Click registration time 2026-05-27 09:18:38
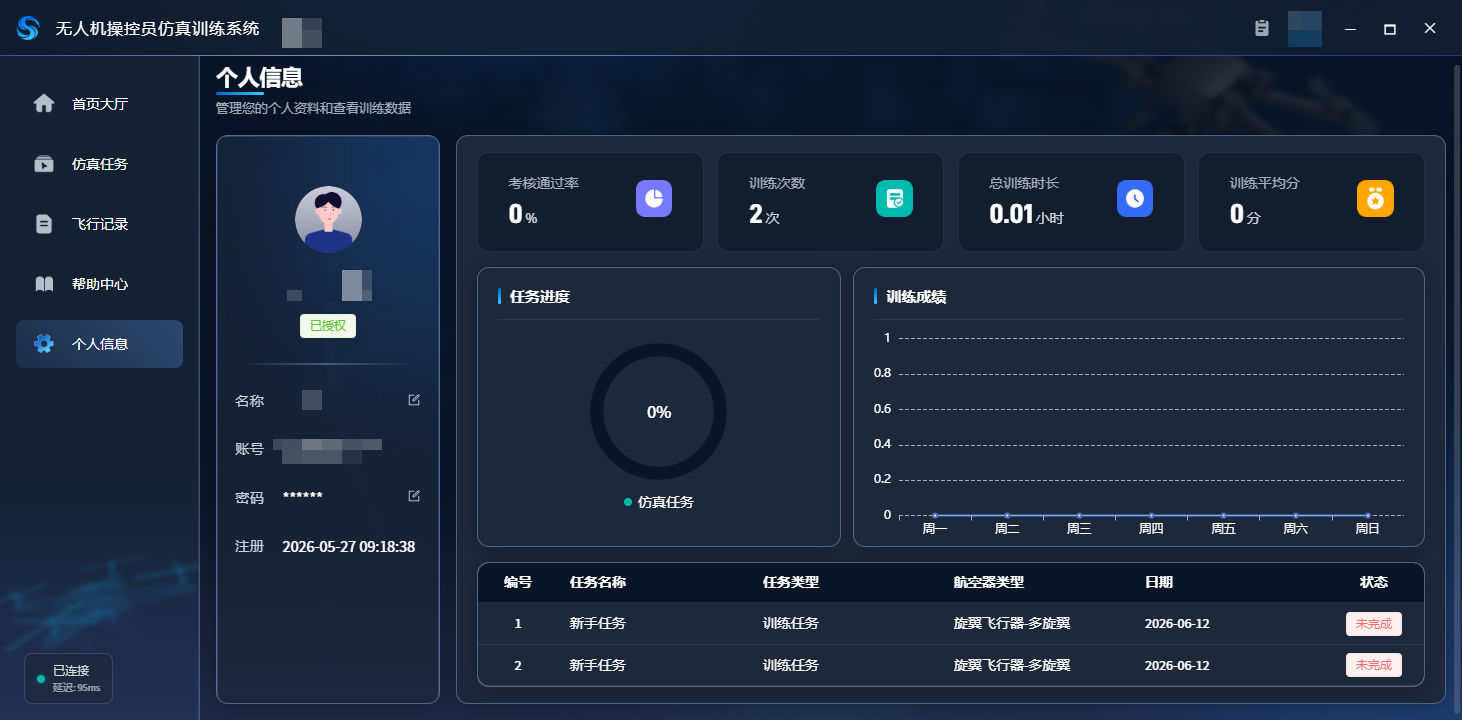 (x=349, y=547)
